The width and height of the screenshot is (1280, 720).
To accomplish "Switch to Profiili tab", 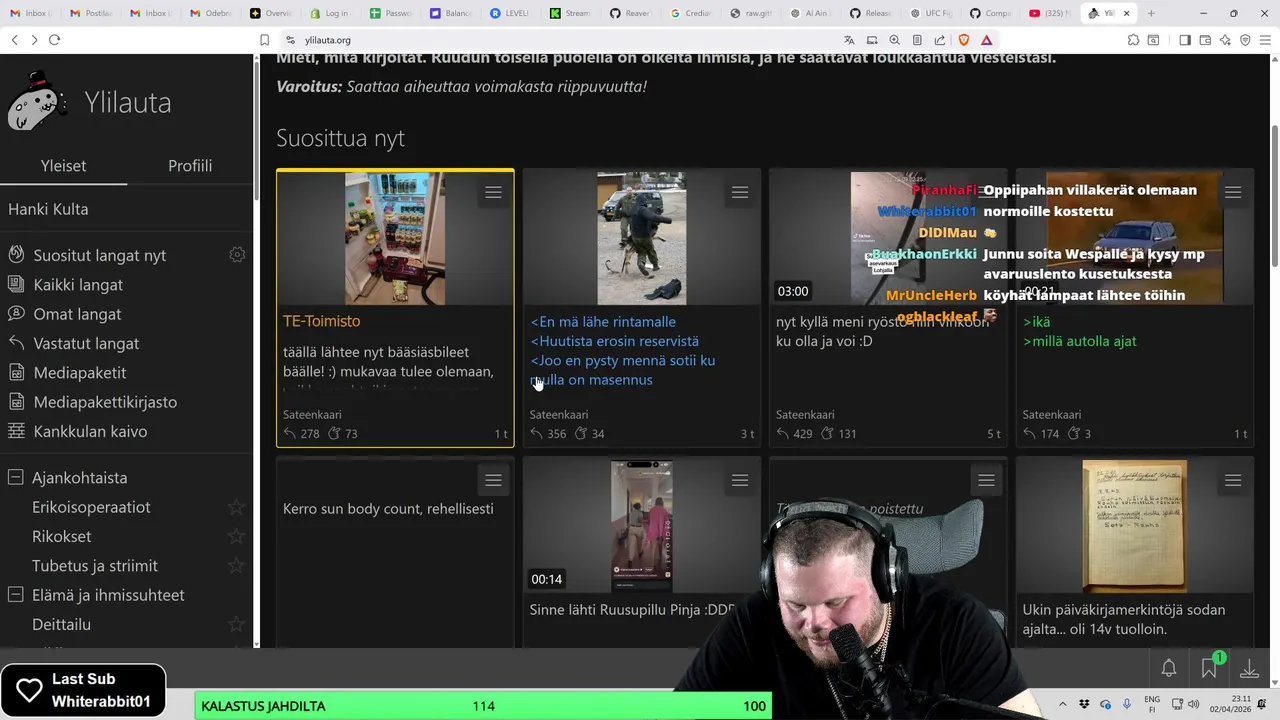I will pos(190,166).
